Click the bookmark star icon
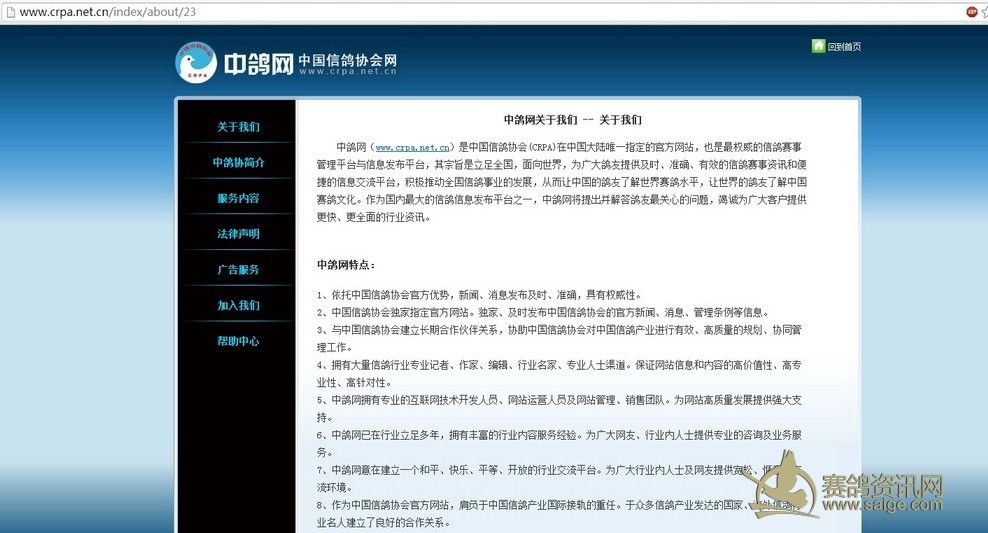The height and width of the screenshot is (533, 988). pos(984,12)
